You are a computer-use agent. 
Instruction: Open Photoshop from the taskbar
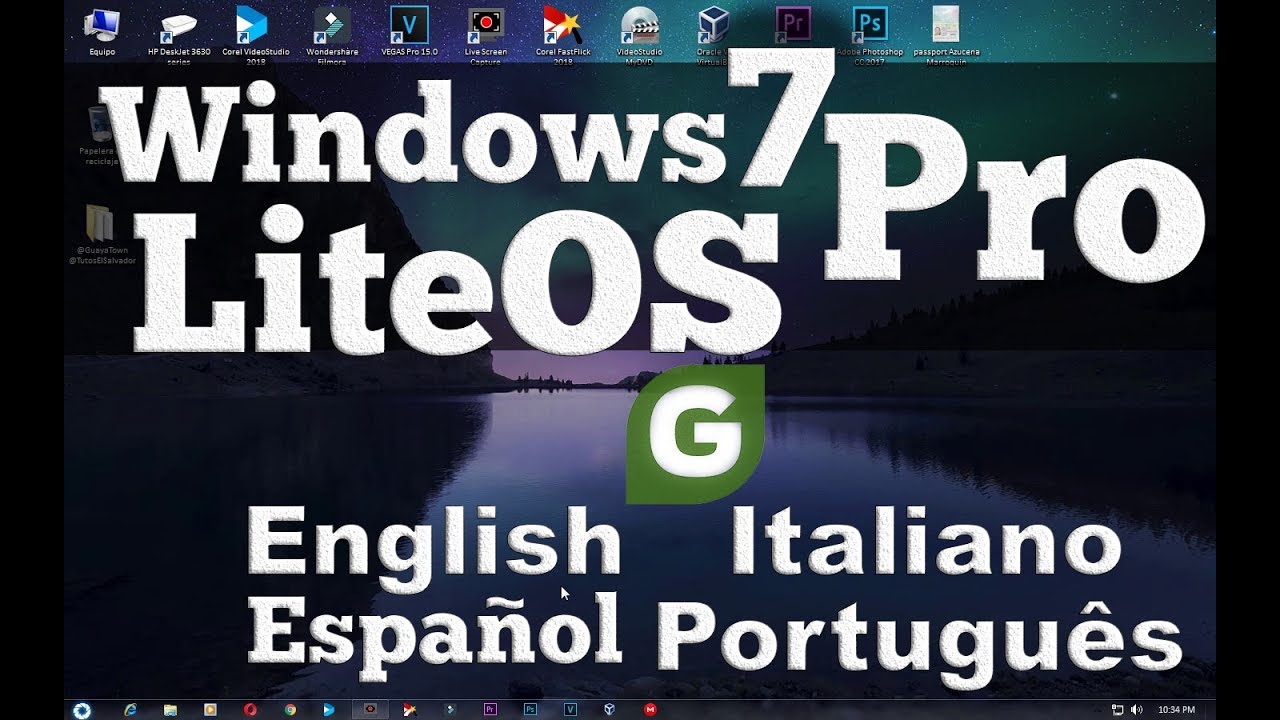[x=530, y=710]
